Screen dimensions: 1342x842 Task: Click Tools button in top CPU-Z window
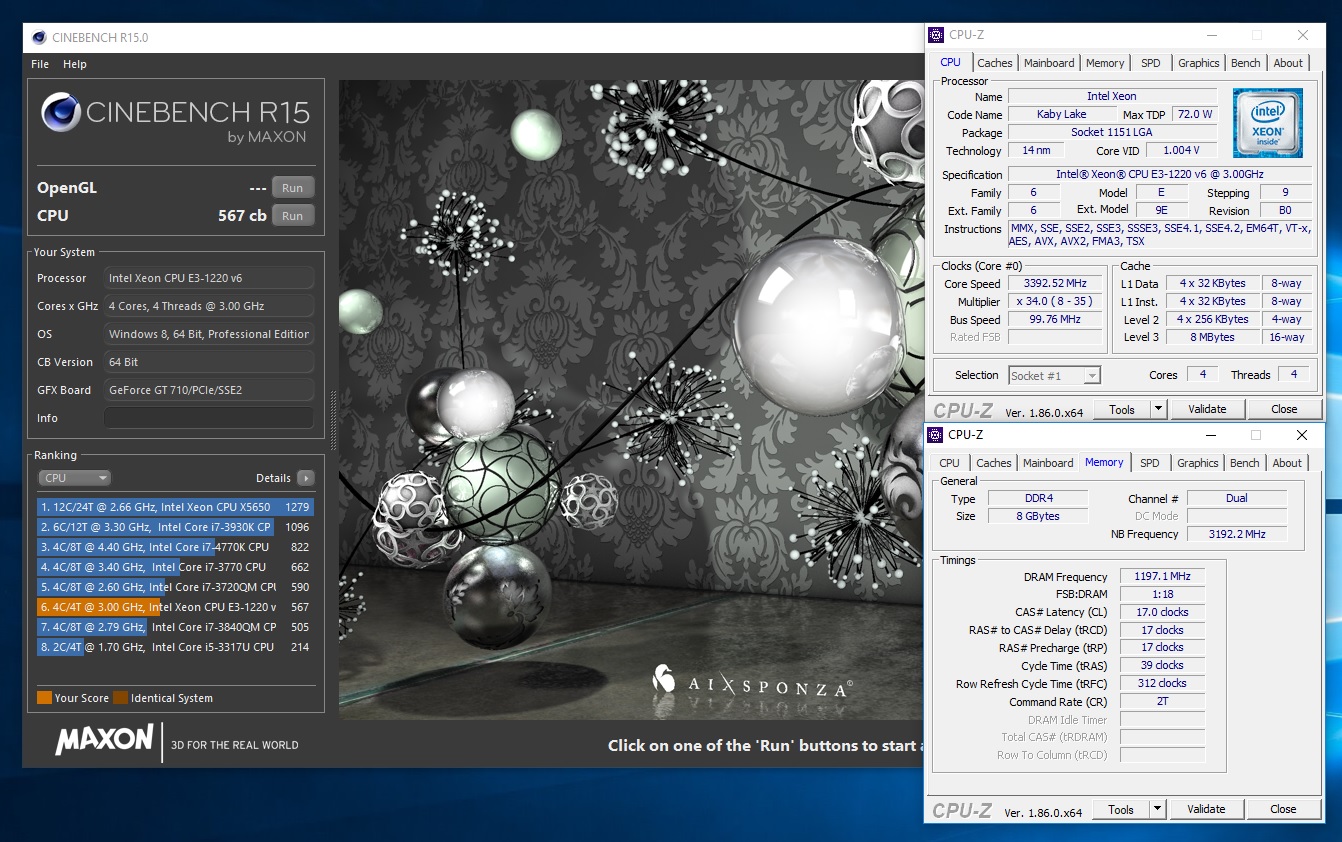pos(1122,409)
